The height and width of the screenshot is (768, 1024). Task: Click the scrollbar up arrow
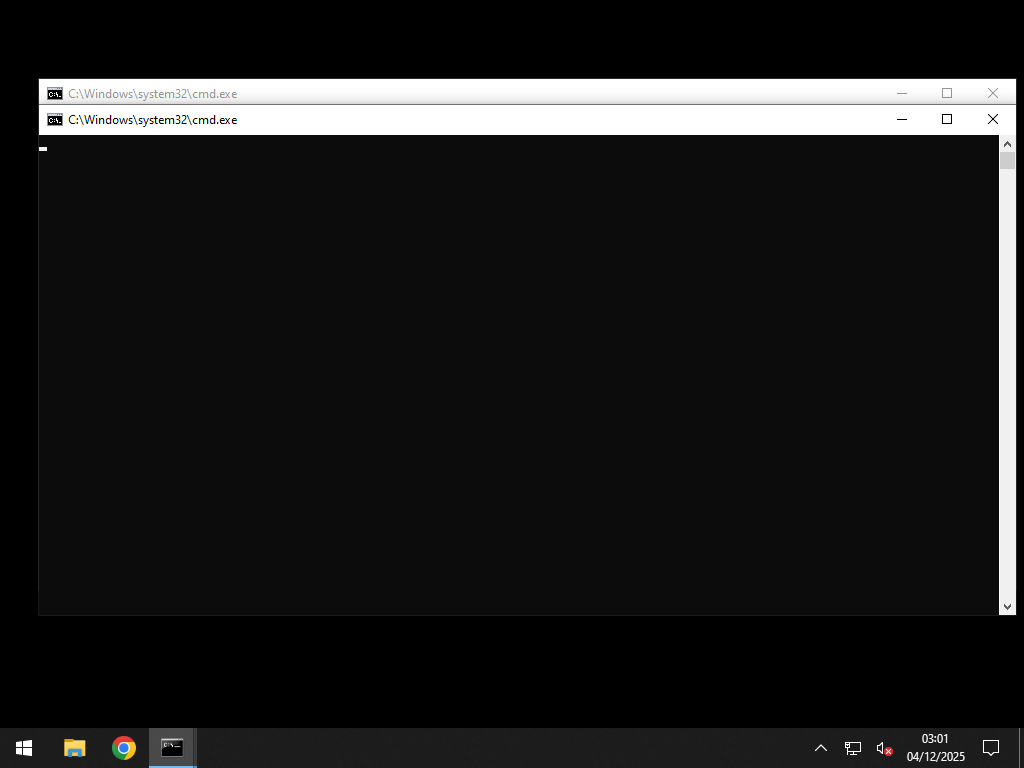click(1008, 143)
